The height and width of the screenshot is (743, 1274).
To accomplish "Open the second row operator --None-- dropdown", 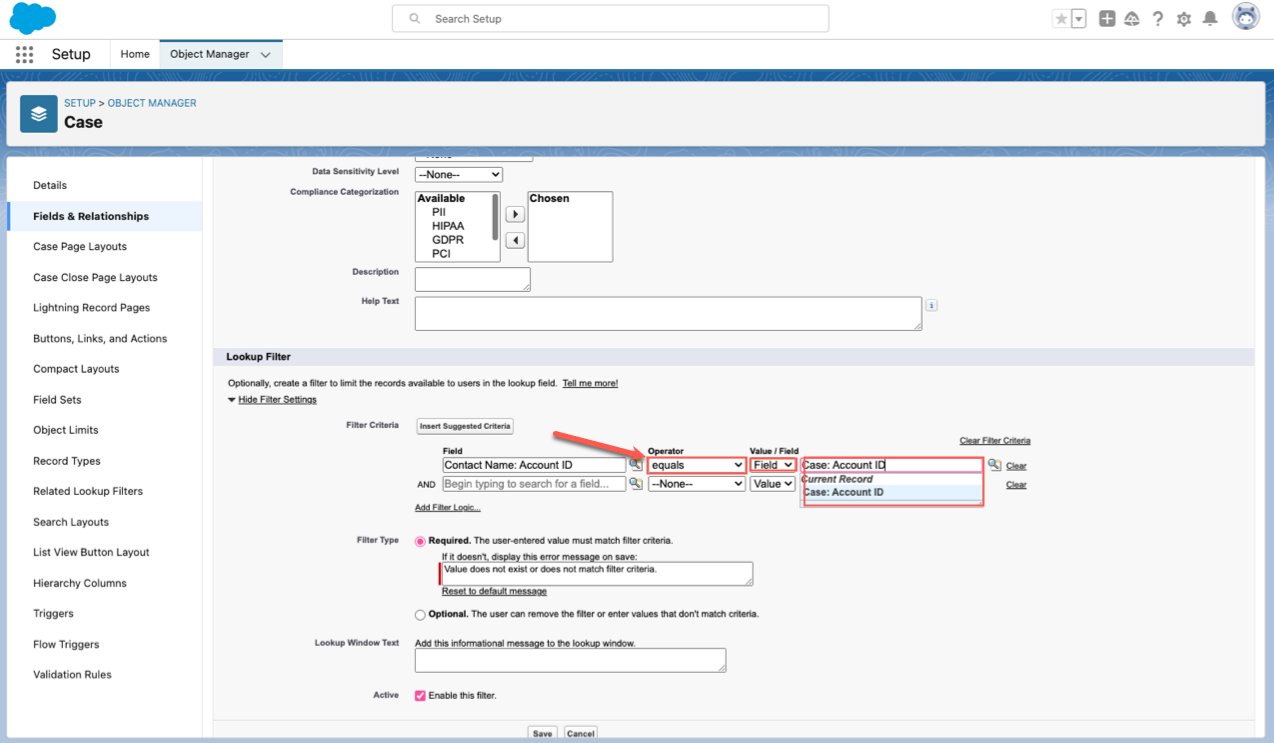I will pyautogui.click(x=697, y=484).
